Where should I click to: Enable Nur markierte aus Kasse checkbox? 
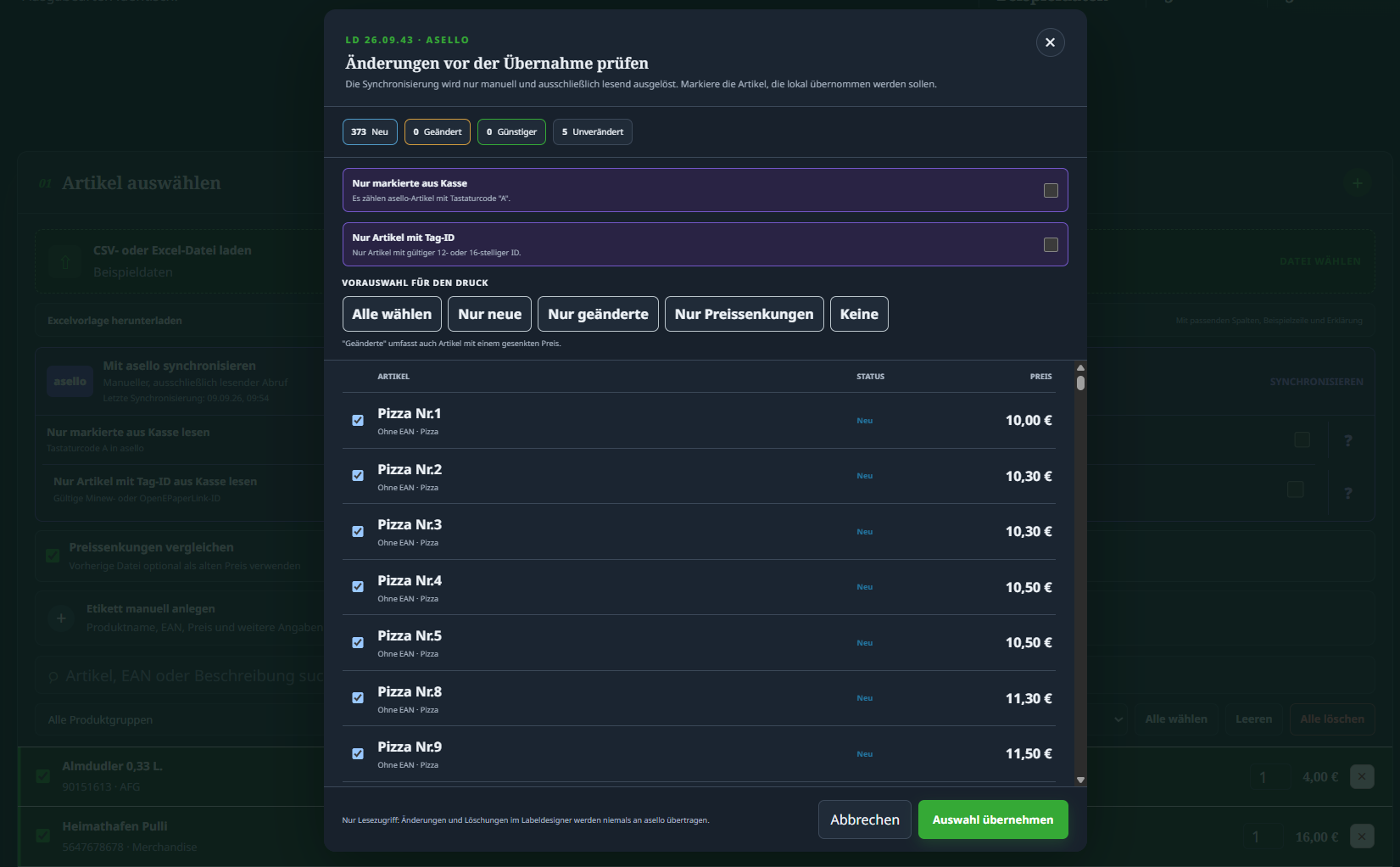pos(1051,191)
